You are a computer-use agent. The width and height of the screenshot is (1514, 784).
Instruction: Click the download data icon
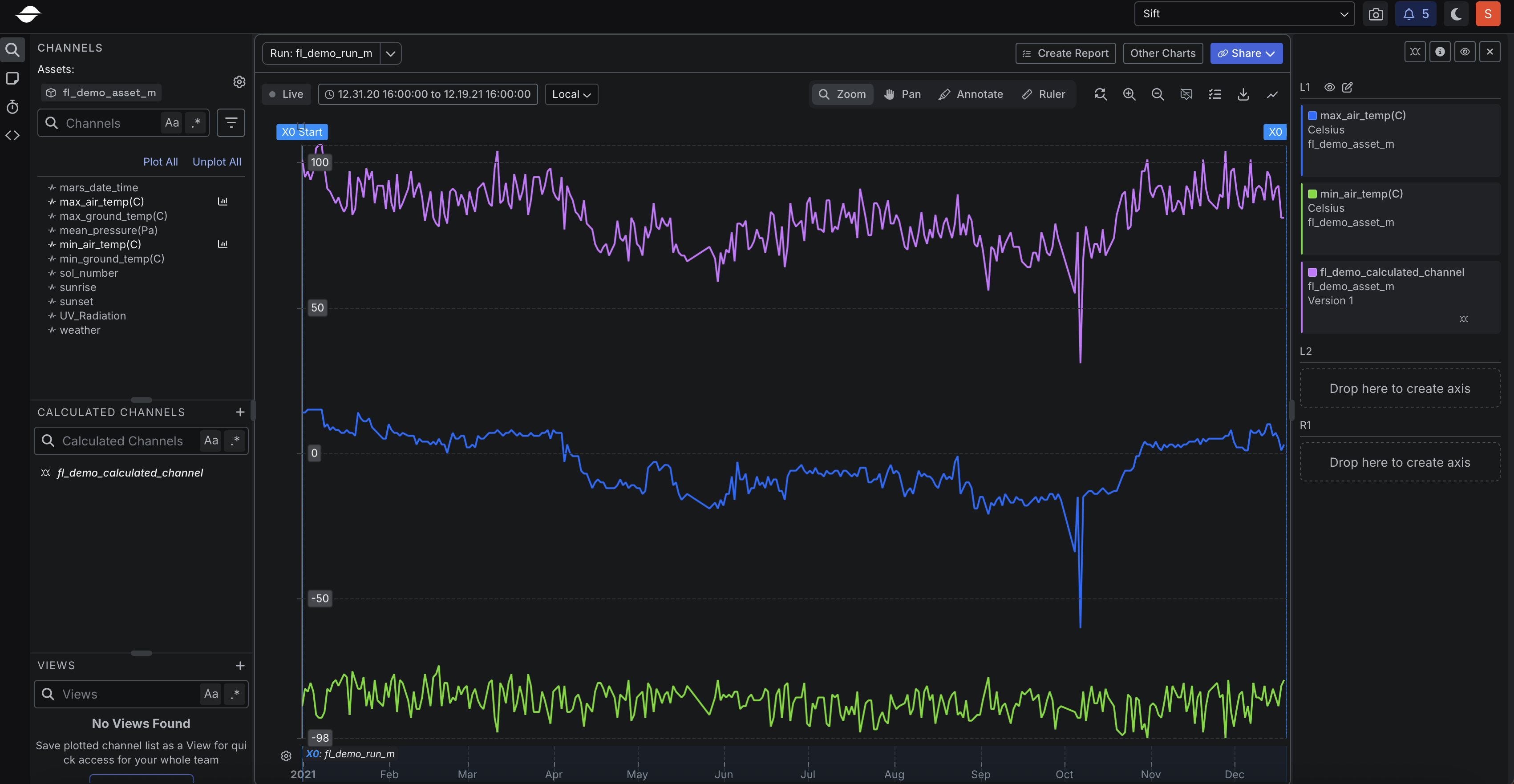1243,94
